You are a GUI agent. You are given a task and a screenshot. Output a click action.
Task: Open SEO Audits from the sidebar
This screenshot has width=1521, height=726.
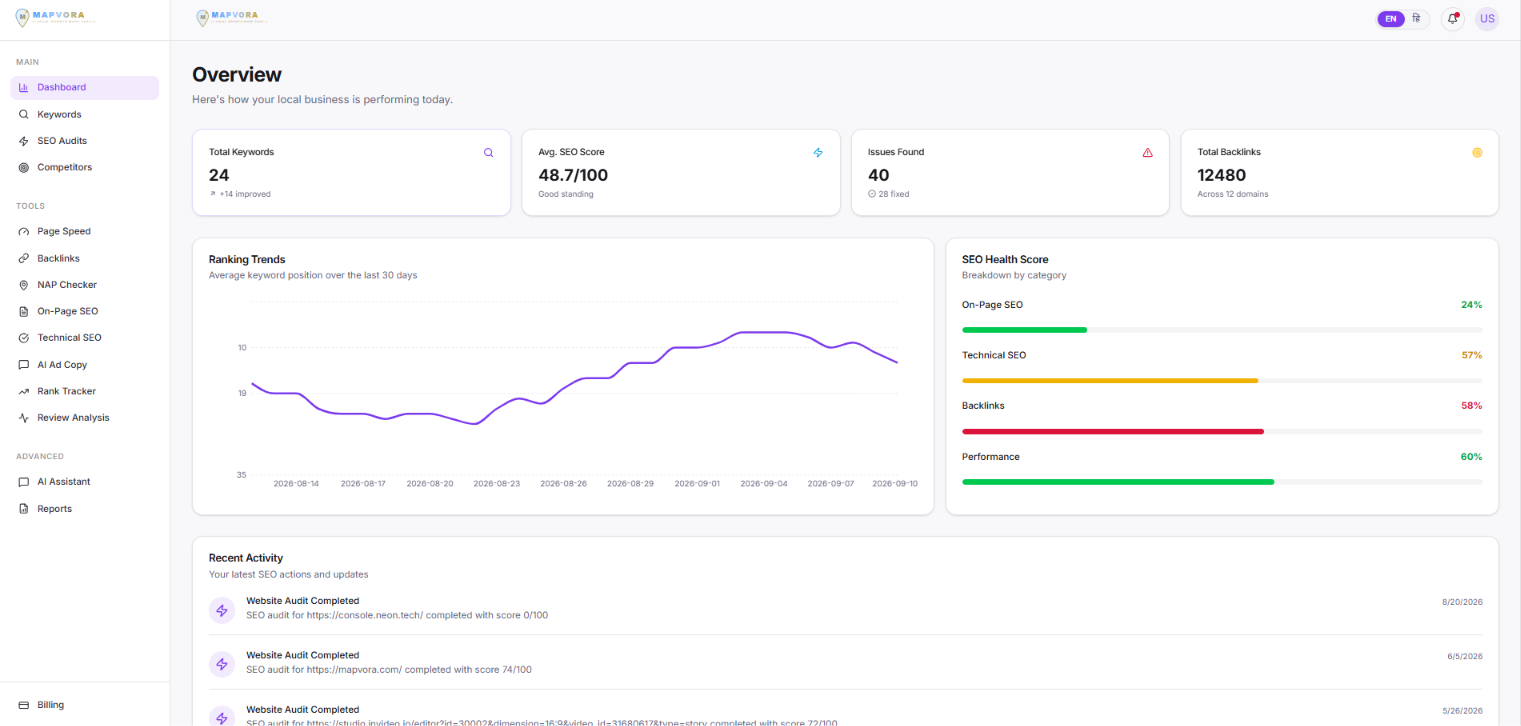(x=85, y=141)
